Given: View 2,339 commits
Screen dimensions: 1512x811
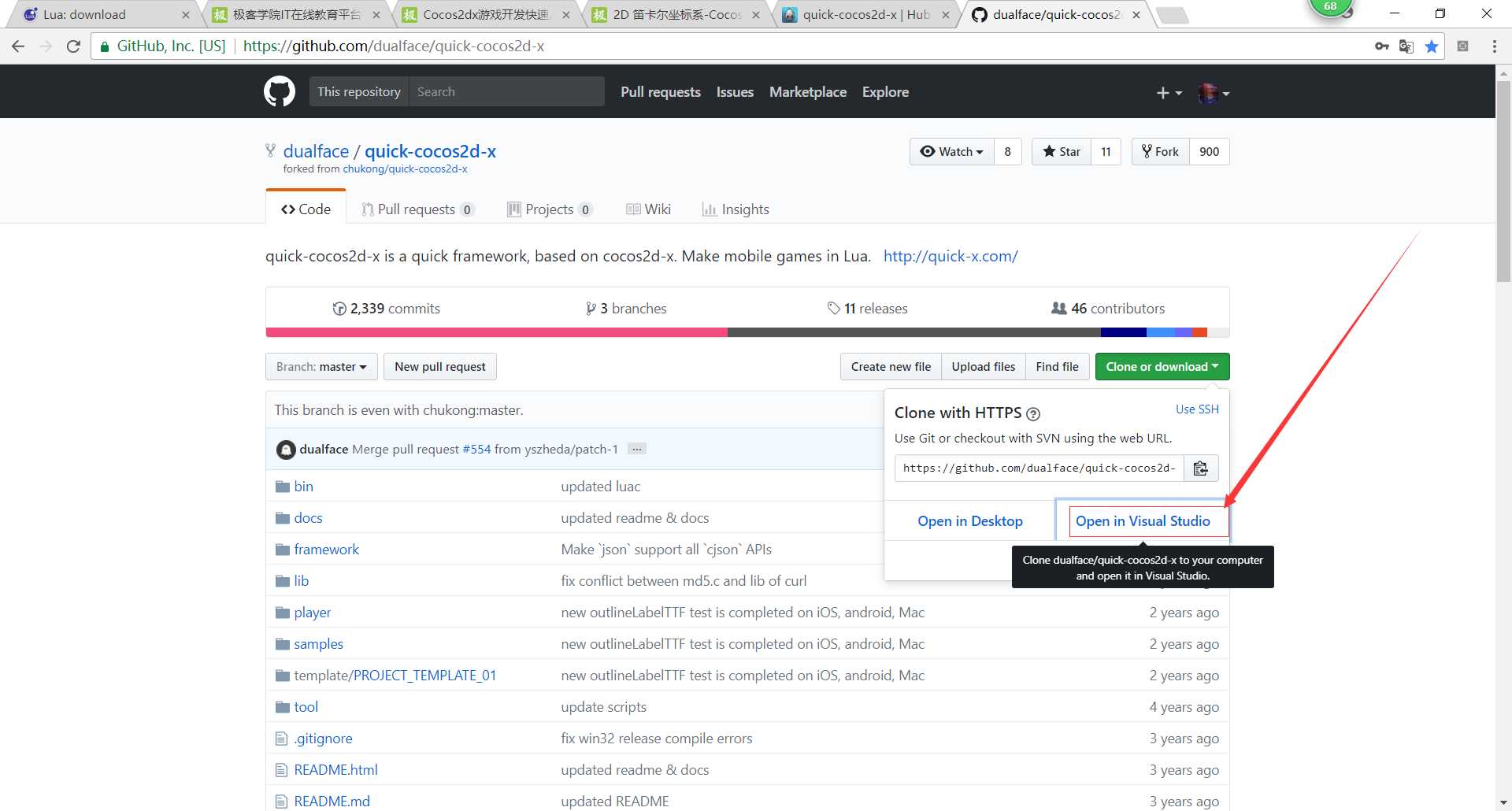Looking at the screenshot, I should [386, 309].
